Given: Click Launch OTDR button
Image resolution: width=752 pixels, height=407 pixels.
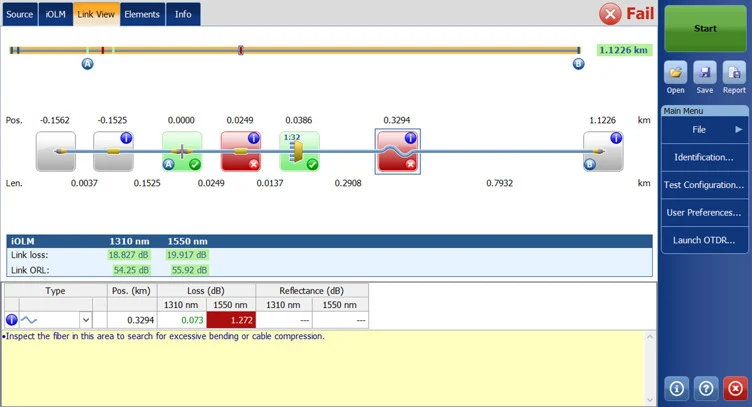Looking at the screenshot, I should [704, 240].
